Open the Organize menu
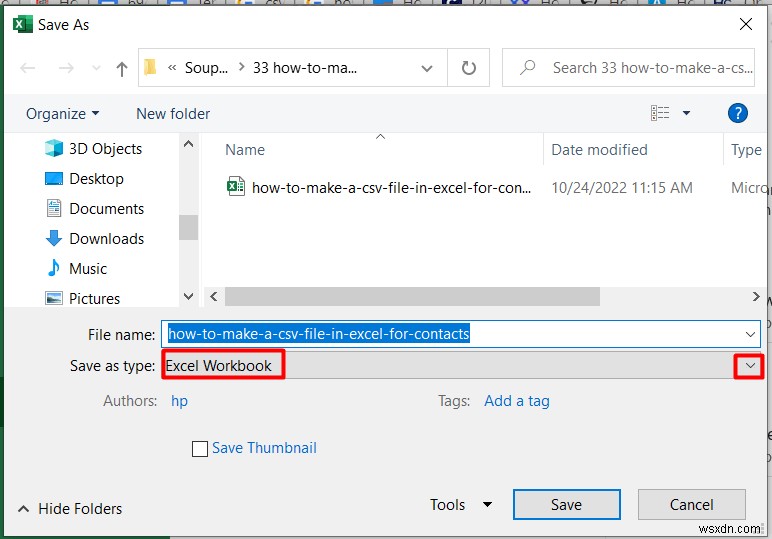This screenshot has height=539, width=772. (63, 114)
